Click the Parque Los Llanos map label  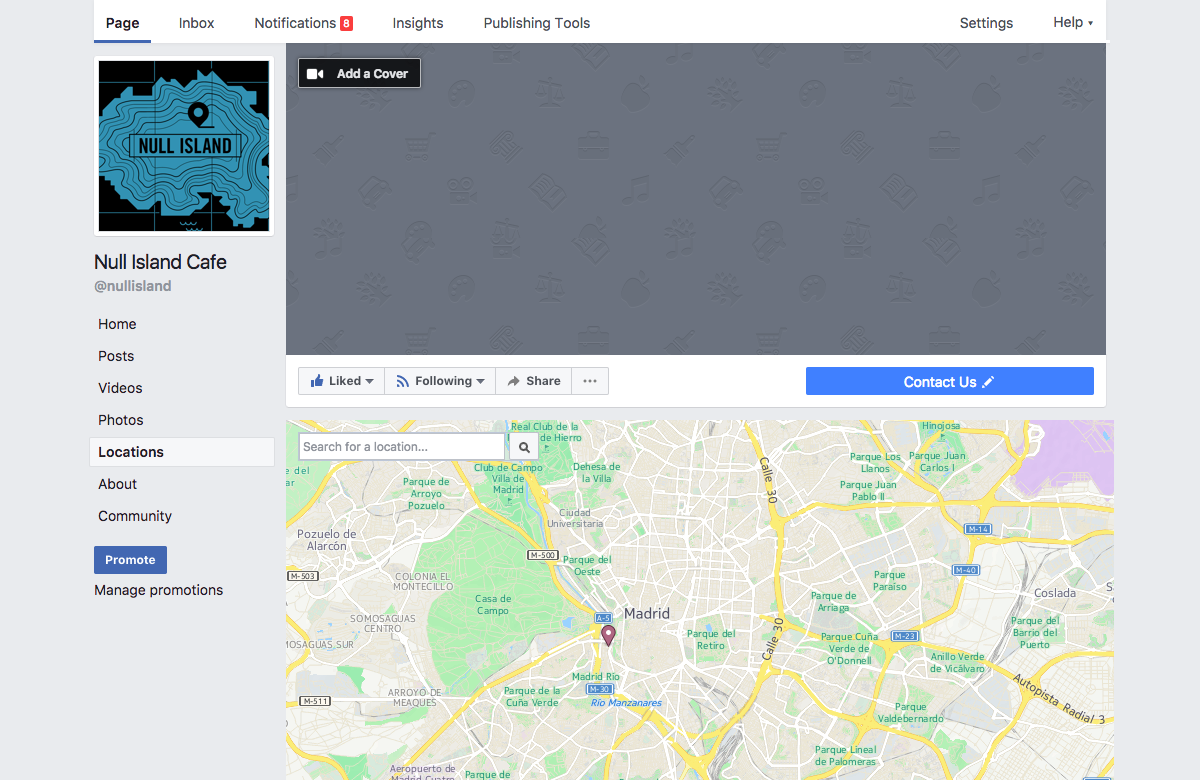point(875,463)
